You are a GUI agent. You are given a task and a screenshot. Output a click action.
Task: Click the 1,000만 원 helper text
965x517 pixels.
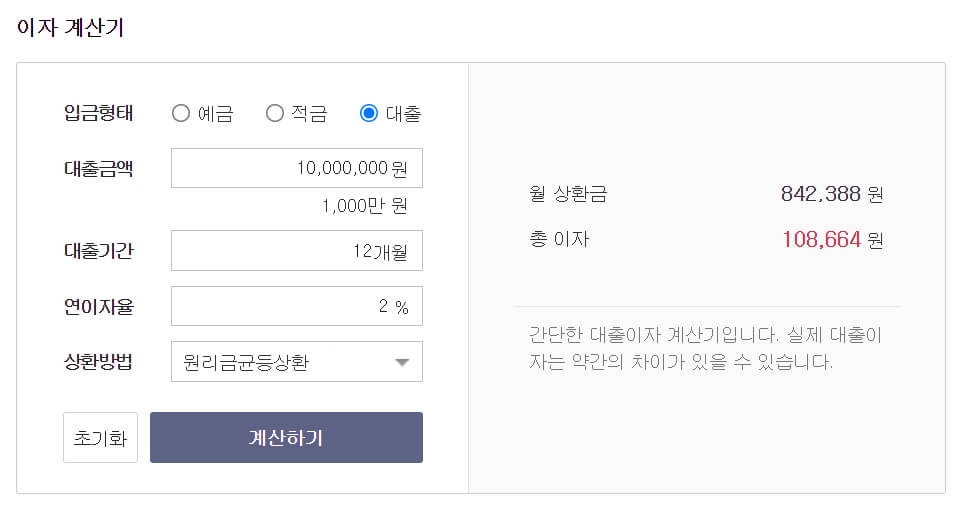pyautogui.click(x=364, y=206)
